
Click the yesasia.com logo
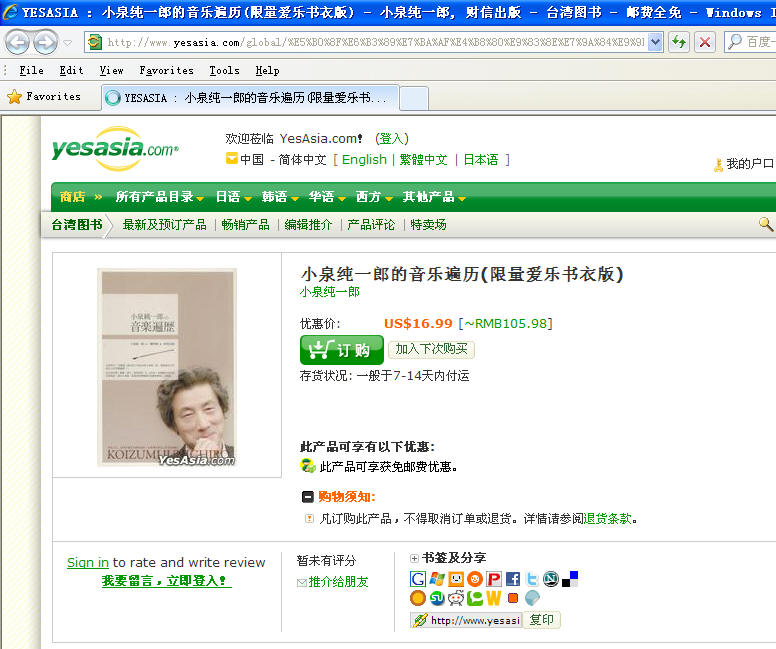tap(115, 148)
